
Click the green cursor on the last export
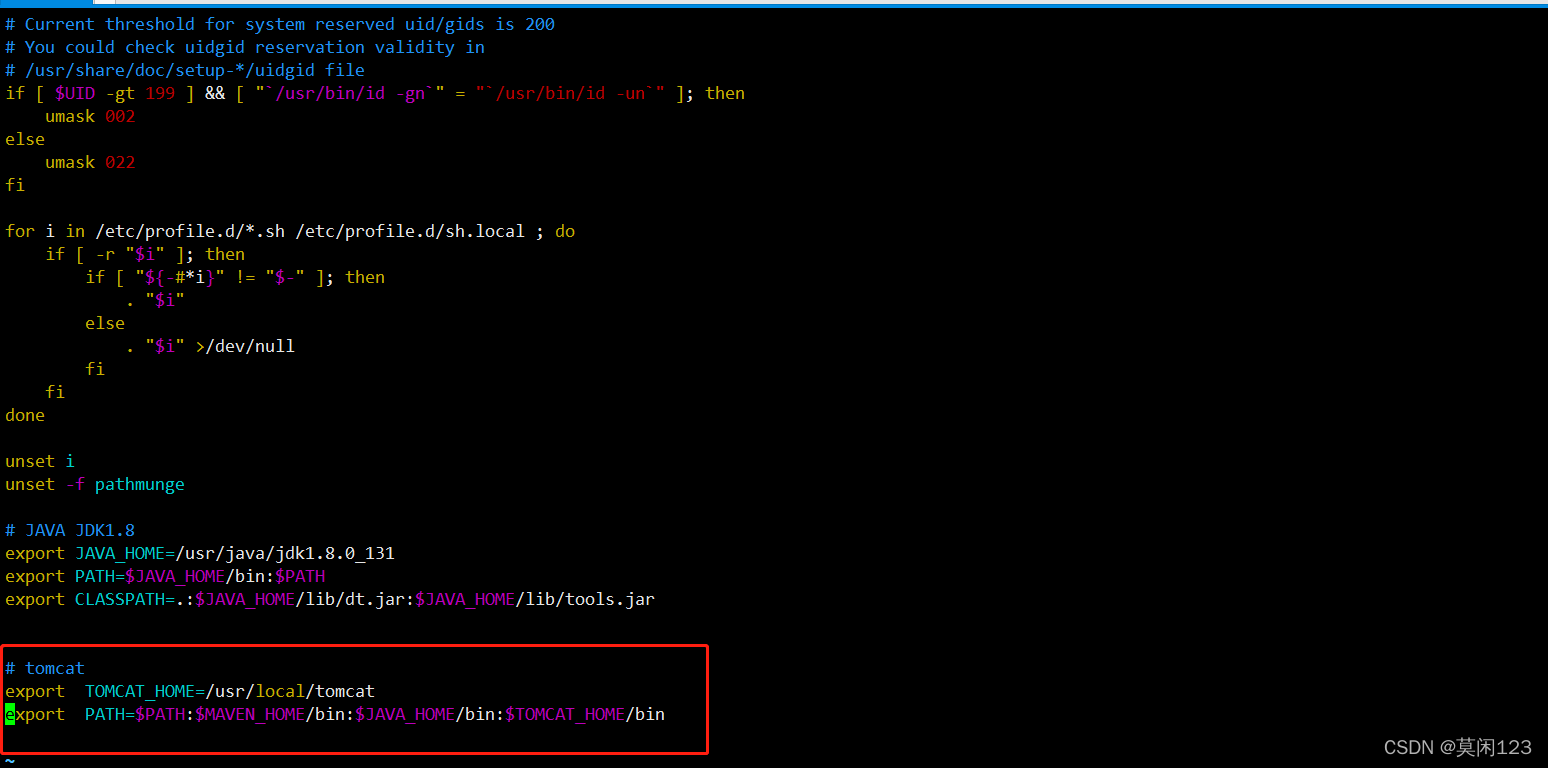pyautogui.click(x=10, y=714)
